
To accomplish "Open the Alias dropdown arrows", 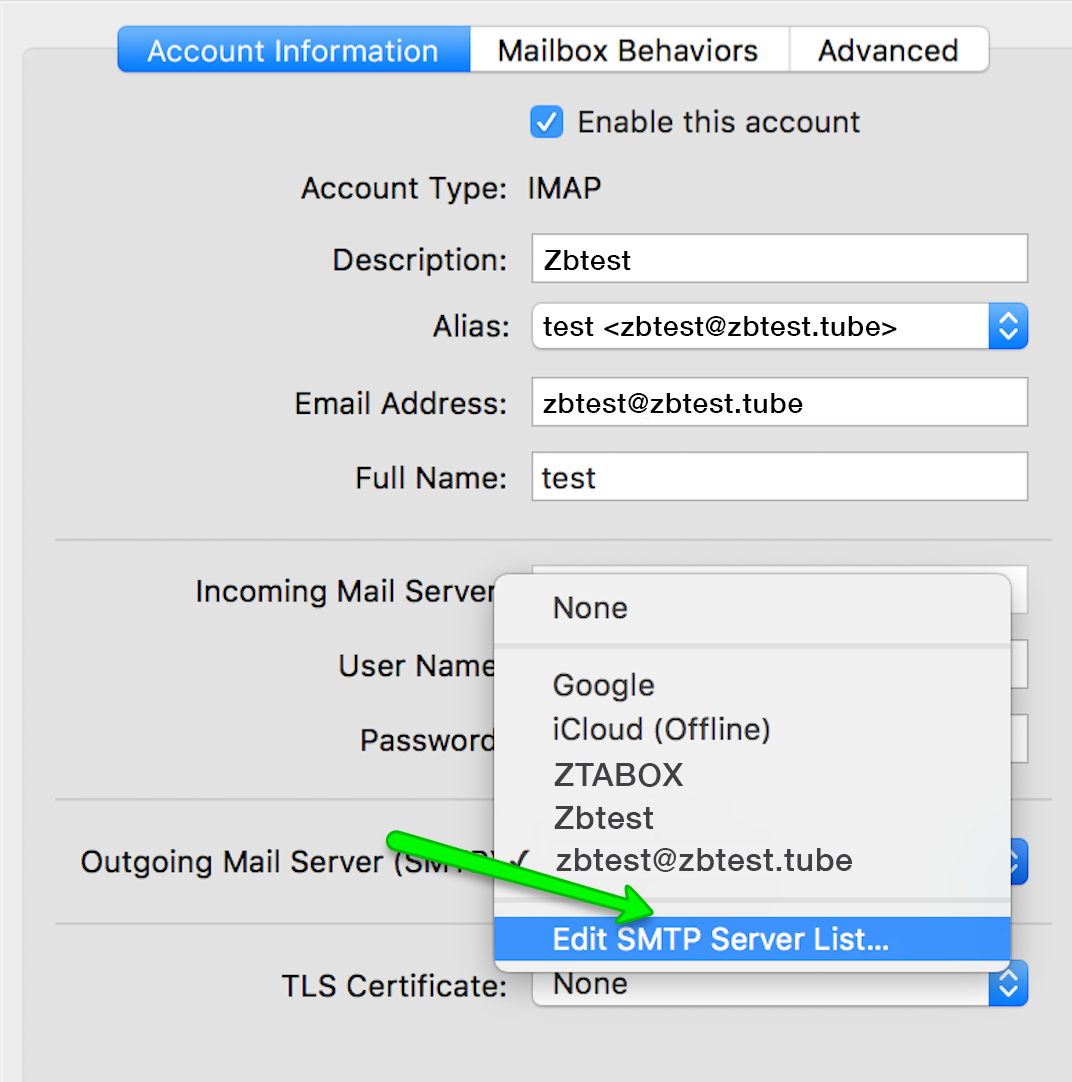I will (x=1008, y=327).
